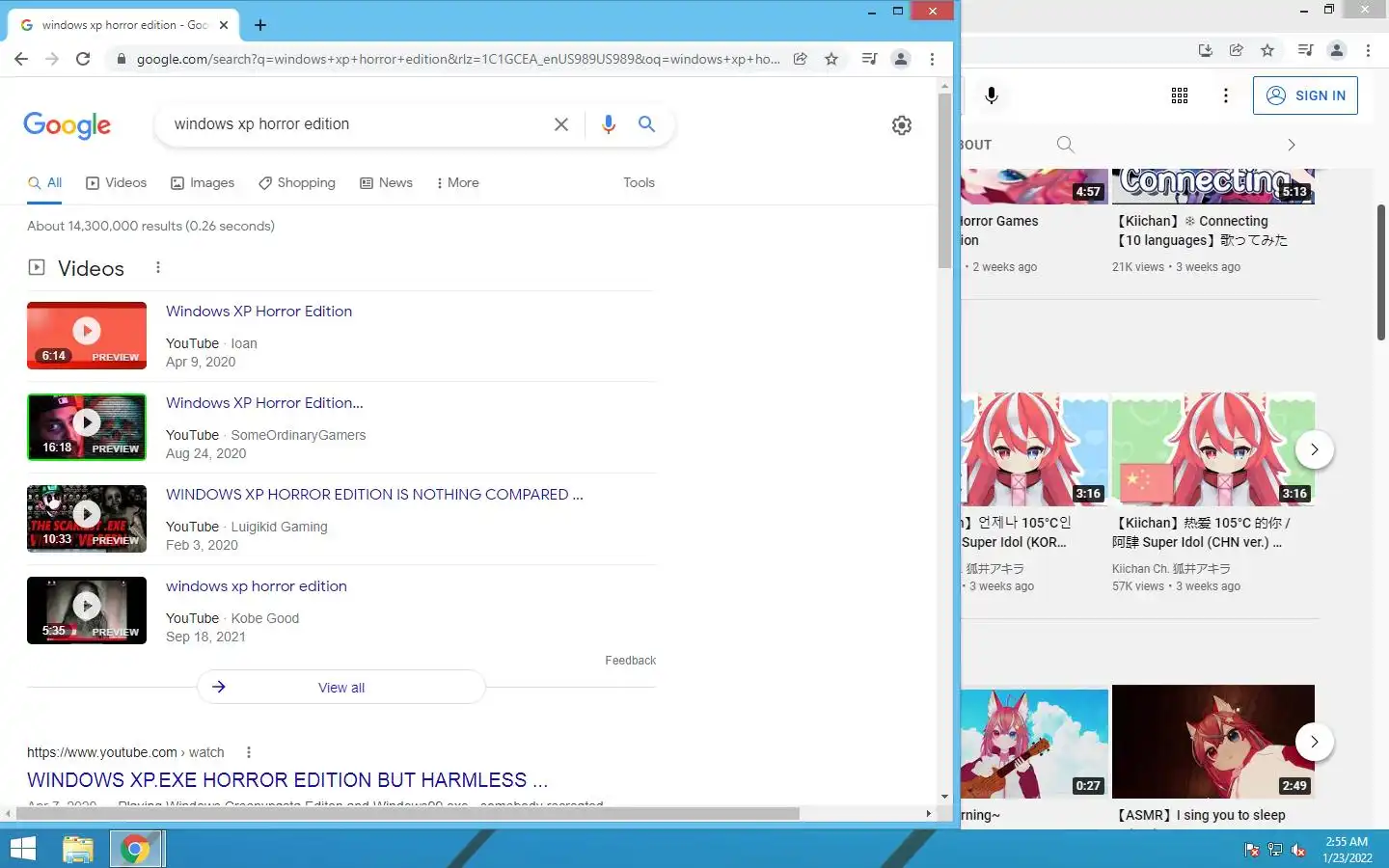
Task: Switch to the Images search tab
Action: [x=203, y=183]
